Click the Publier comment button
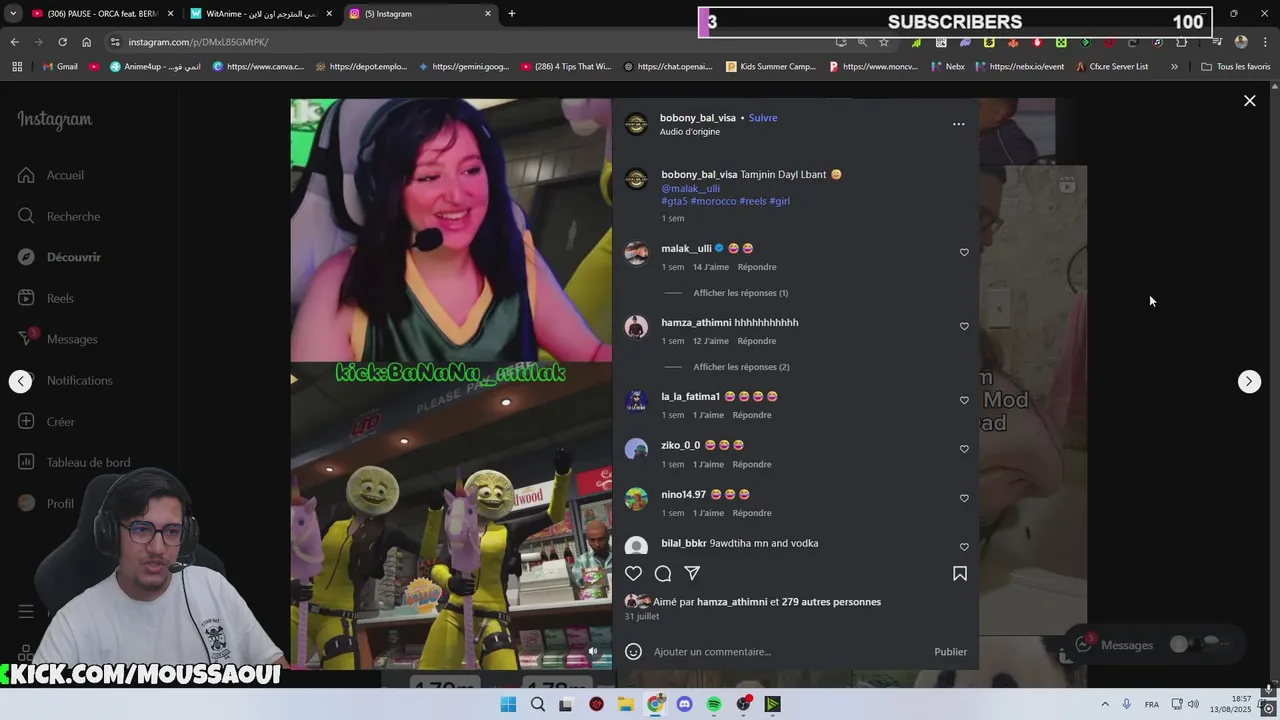This screenshot has height=720, width=1280. (950, 652)
